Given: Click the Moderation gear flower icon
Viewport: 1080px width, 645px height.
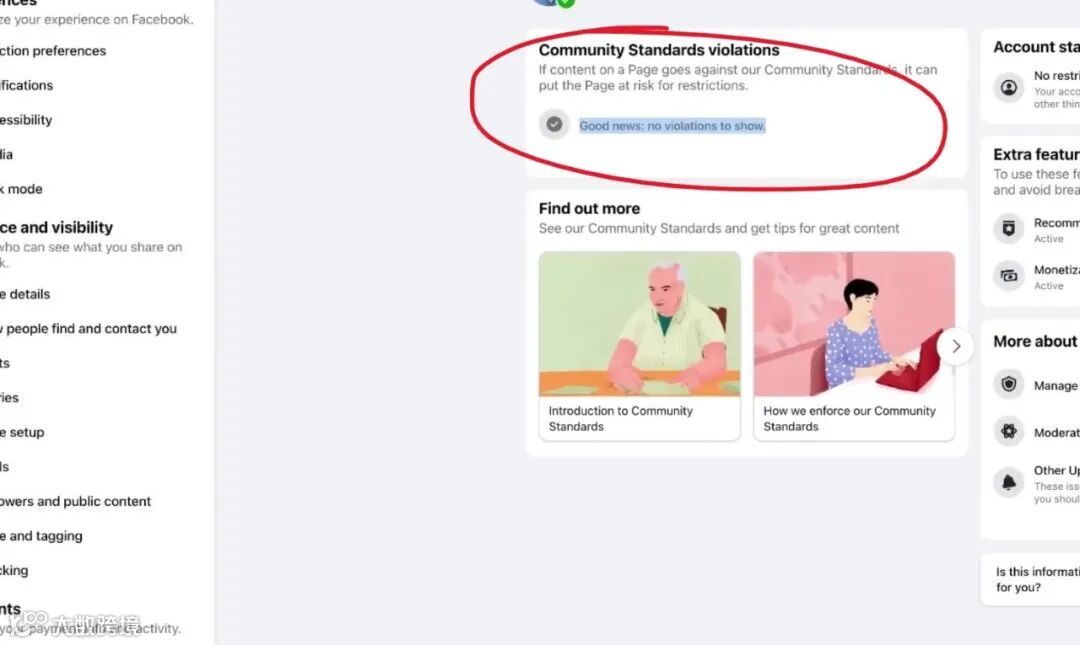Looking at the screenshot, I should (1008, 431).
